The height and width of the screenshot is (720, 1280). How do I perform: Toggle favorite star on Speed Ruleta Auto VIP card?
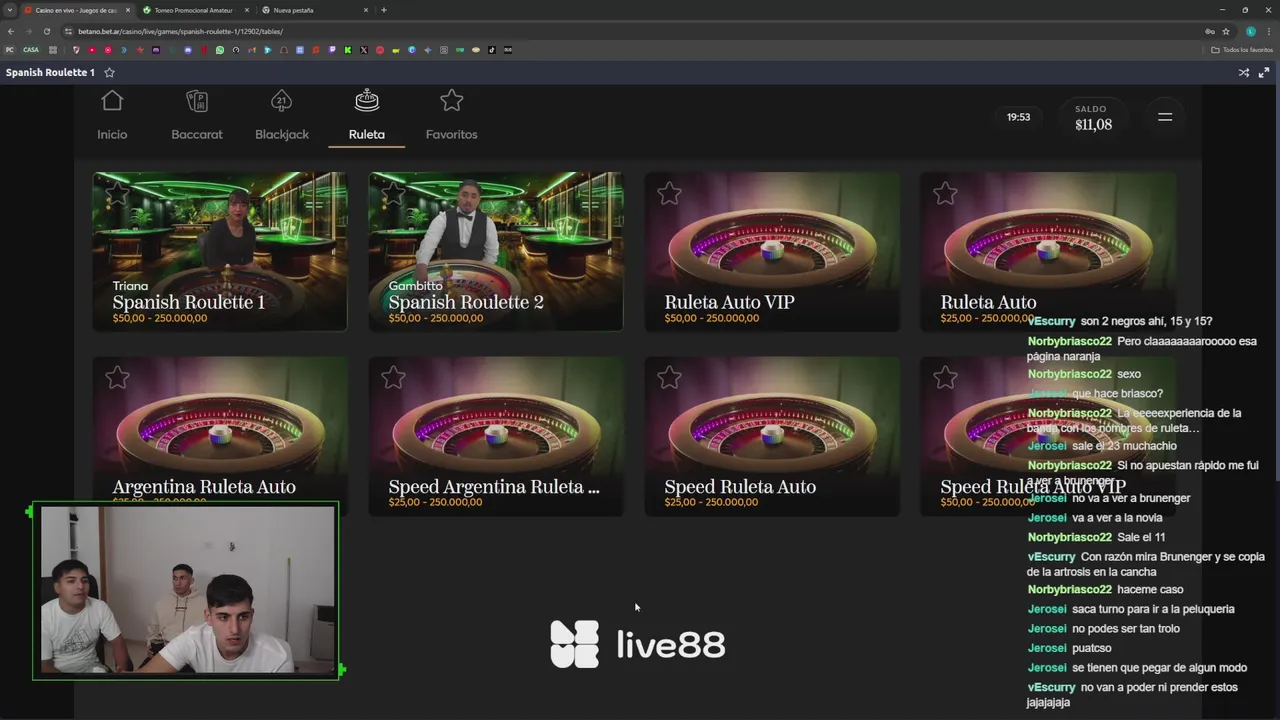tap(945, 377)
